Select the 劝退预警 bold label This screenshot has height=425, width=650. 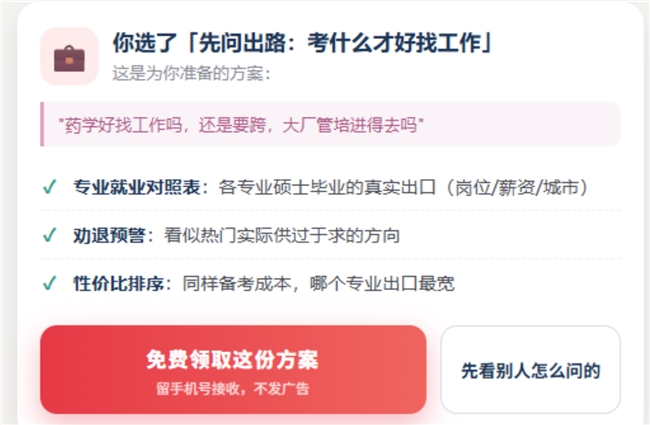click(x=109, y=236)
